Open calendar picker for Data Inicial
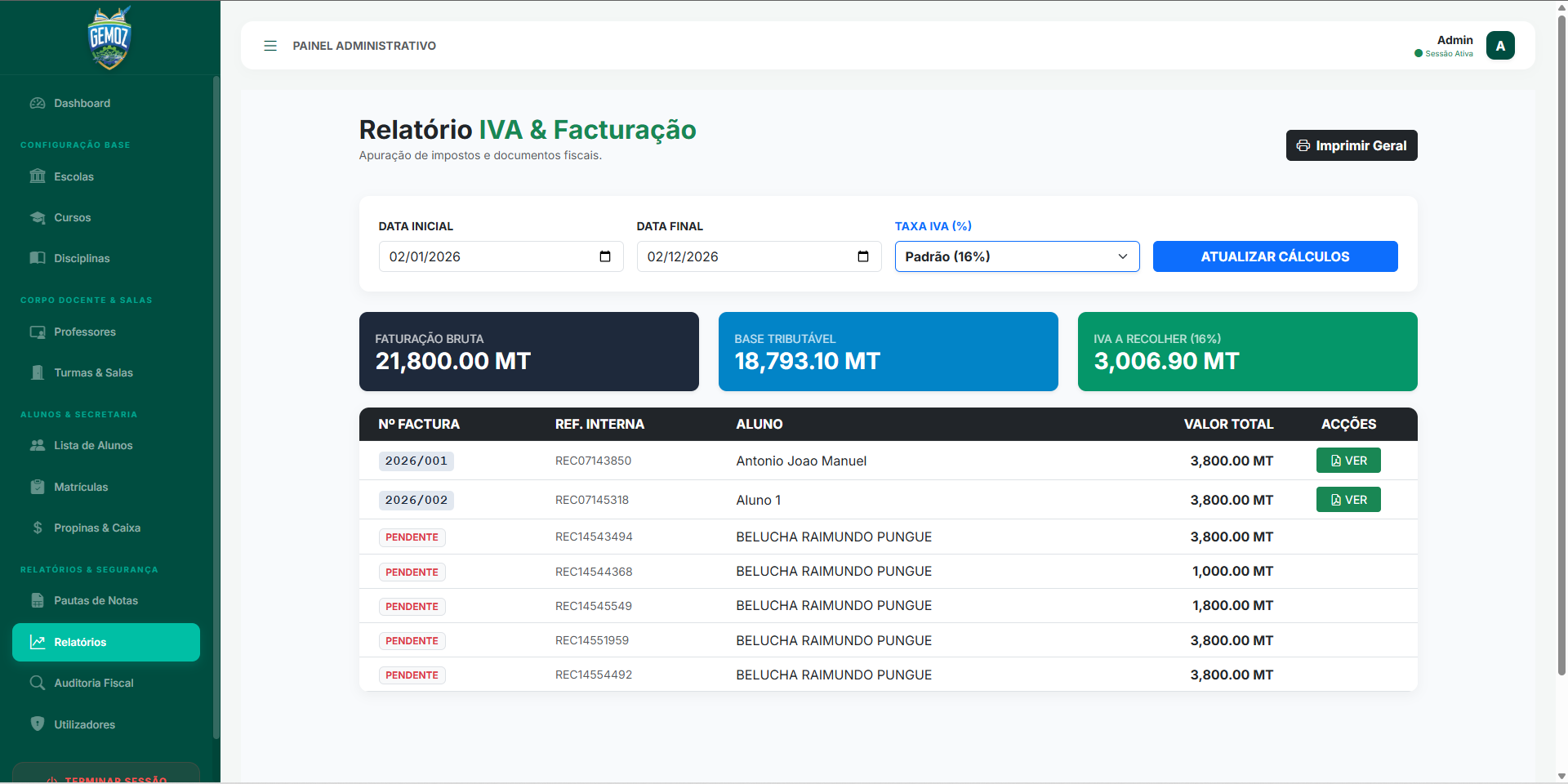Screen dimensions: 1568x784 click(604, 256)
